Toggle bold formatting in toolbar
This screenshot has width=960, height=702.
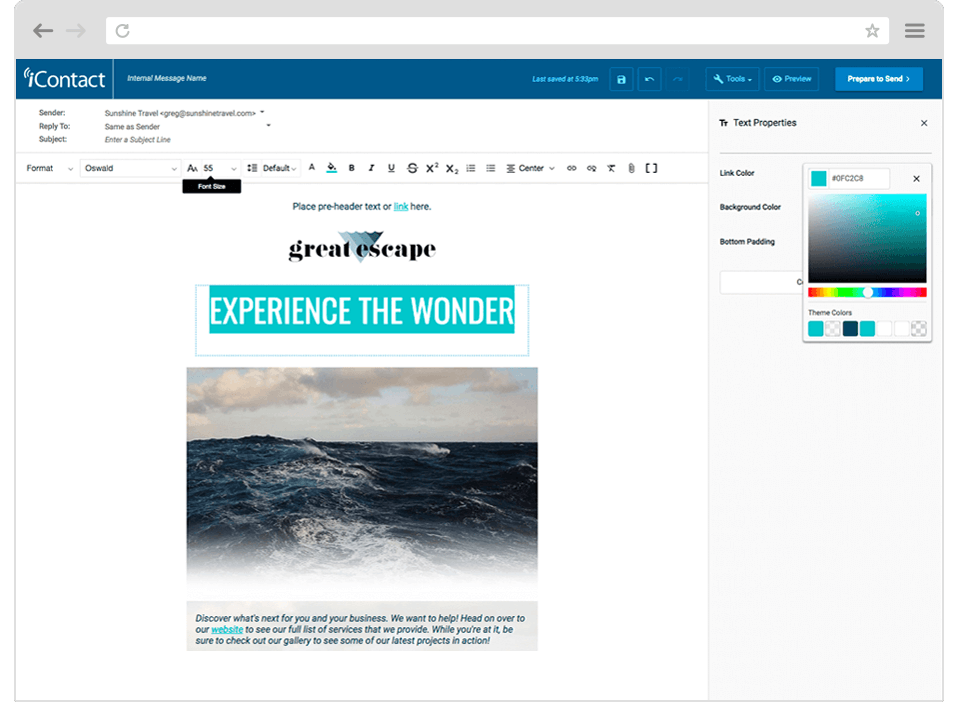pyautogui.click(x=351, y=168)
